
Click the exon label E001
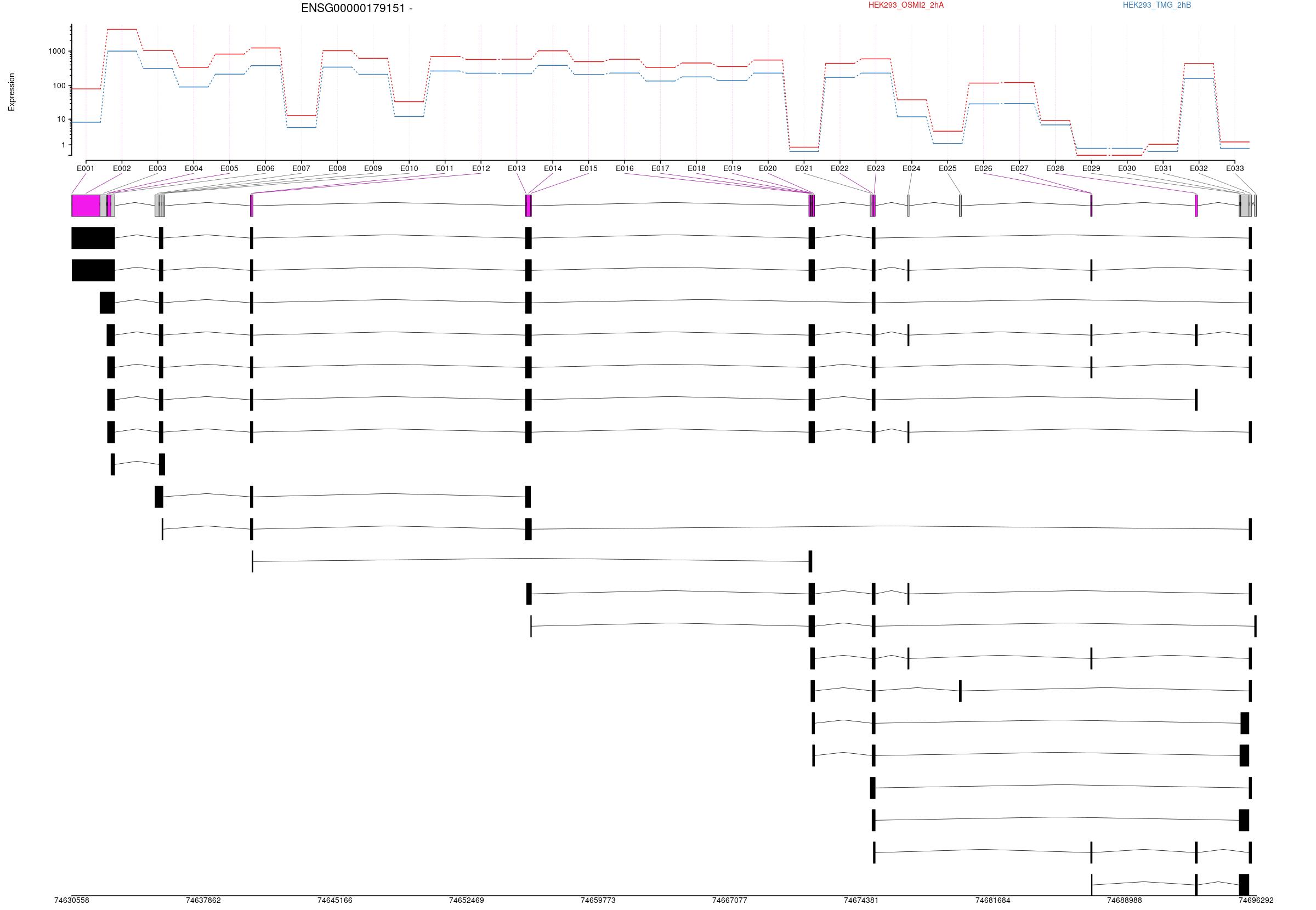[x=86, y=169]
